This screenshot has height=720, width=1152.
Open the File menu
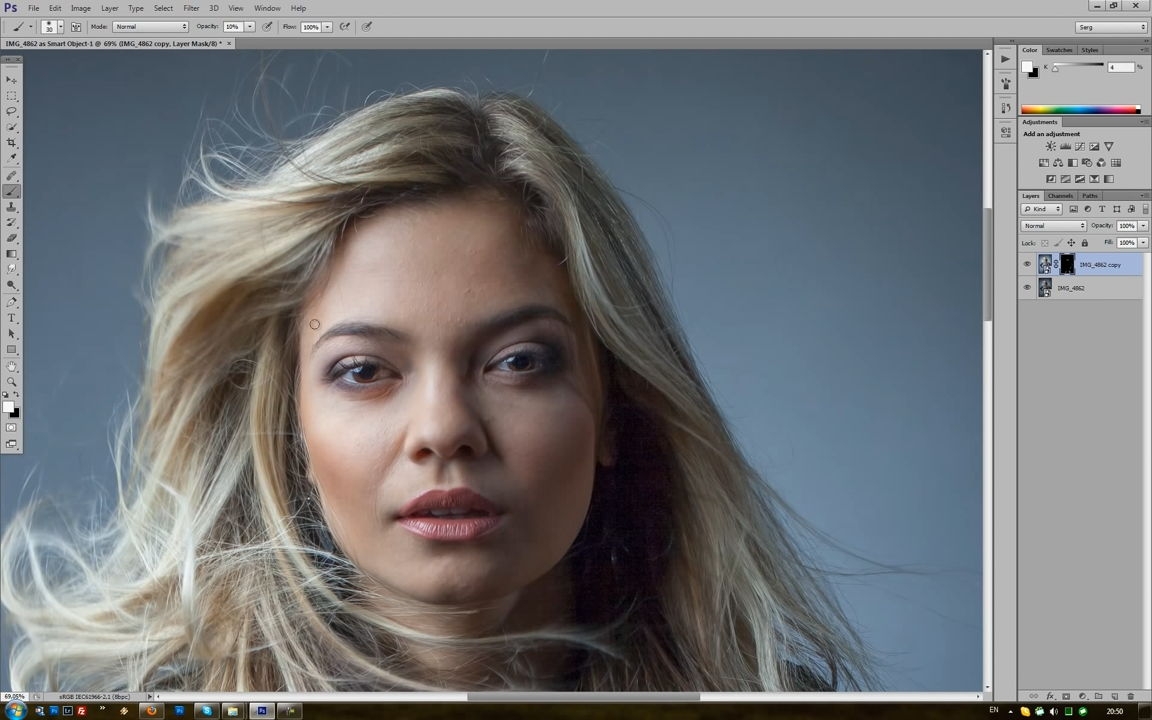33,8
